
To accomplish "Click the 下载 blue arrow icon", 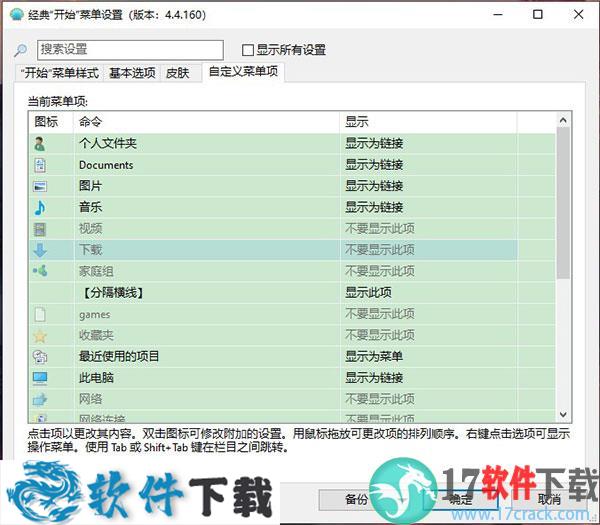I will tap(40, 250).
